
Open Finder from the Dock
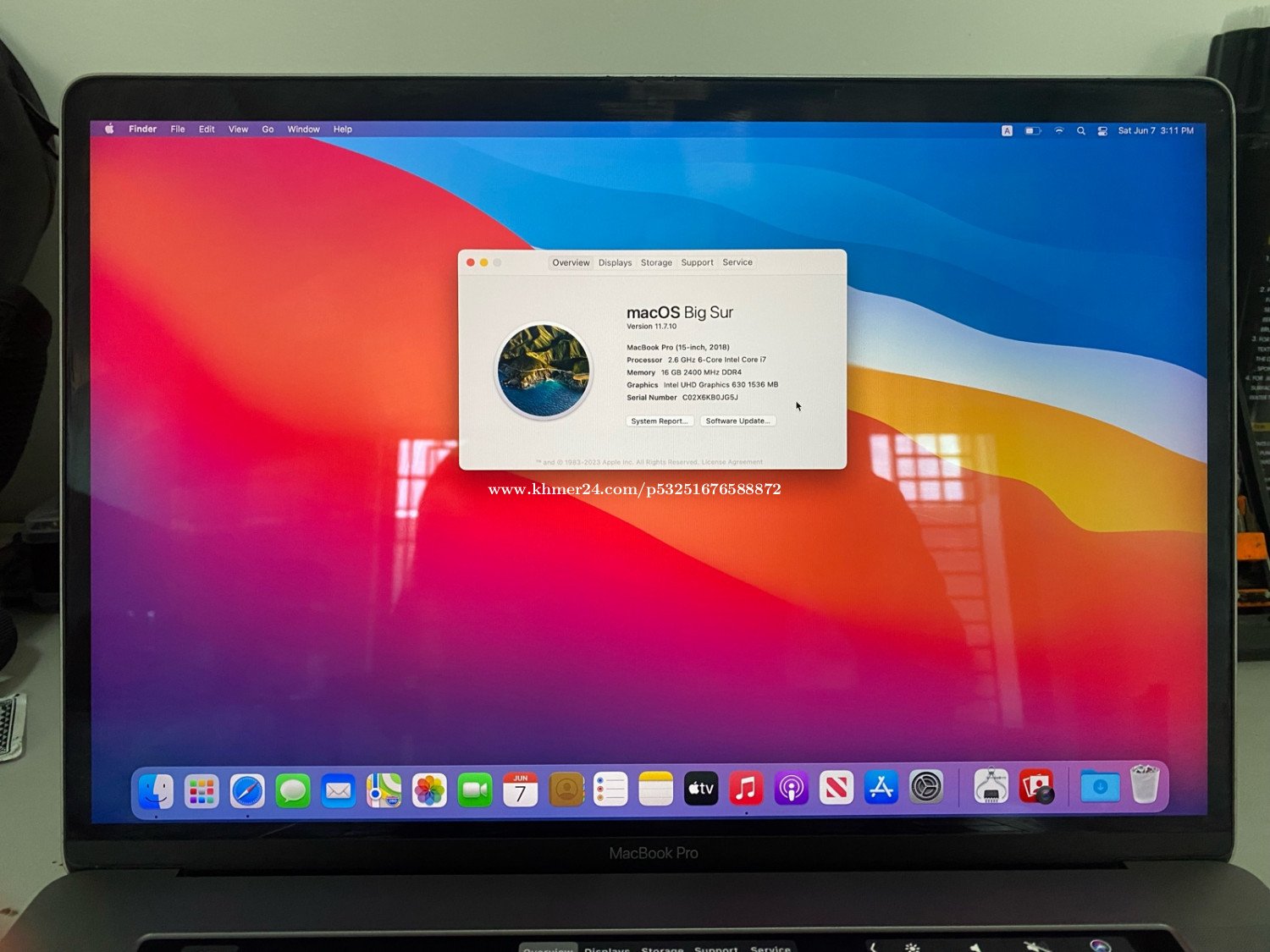157,791
